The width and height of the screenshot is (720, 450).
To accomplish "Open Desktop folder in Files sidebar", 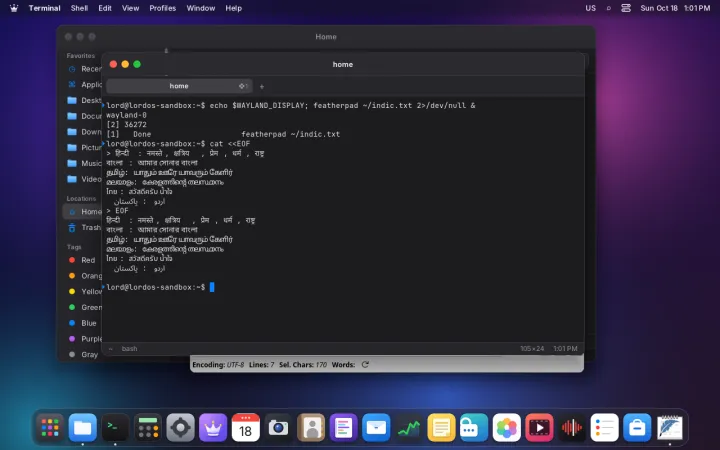I will pos(83,100).
